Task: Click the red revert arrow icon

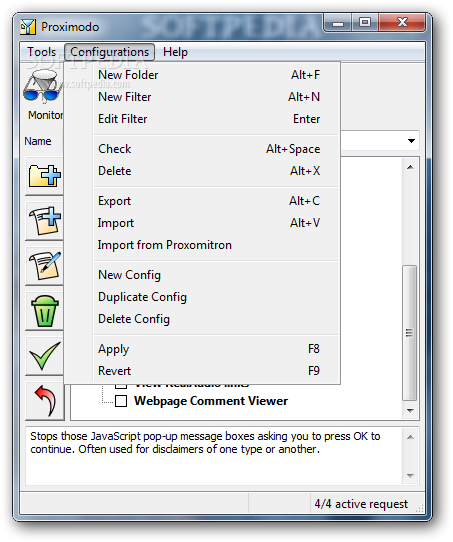Action: point(45,401)
